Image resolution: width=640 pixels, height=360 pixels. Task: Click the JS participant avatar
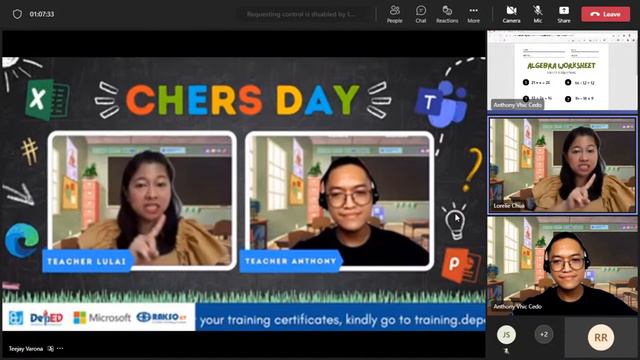tap(506, 335)
